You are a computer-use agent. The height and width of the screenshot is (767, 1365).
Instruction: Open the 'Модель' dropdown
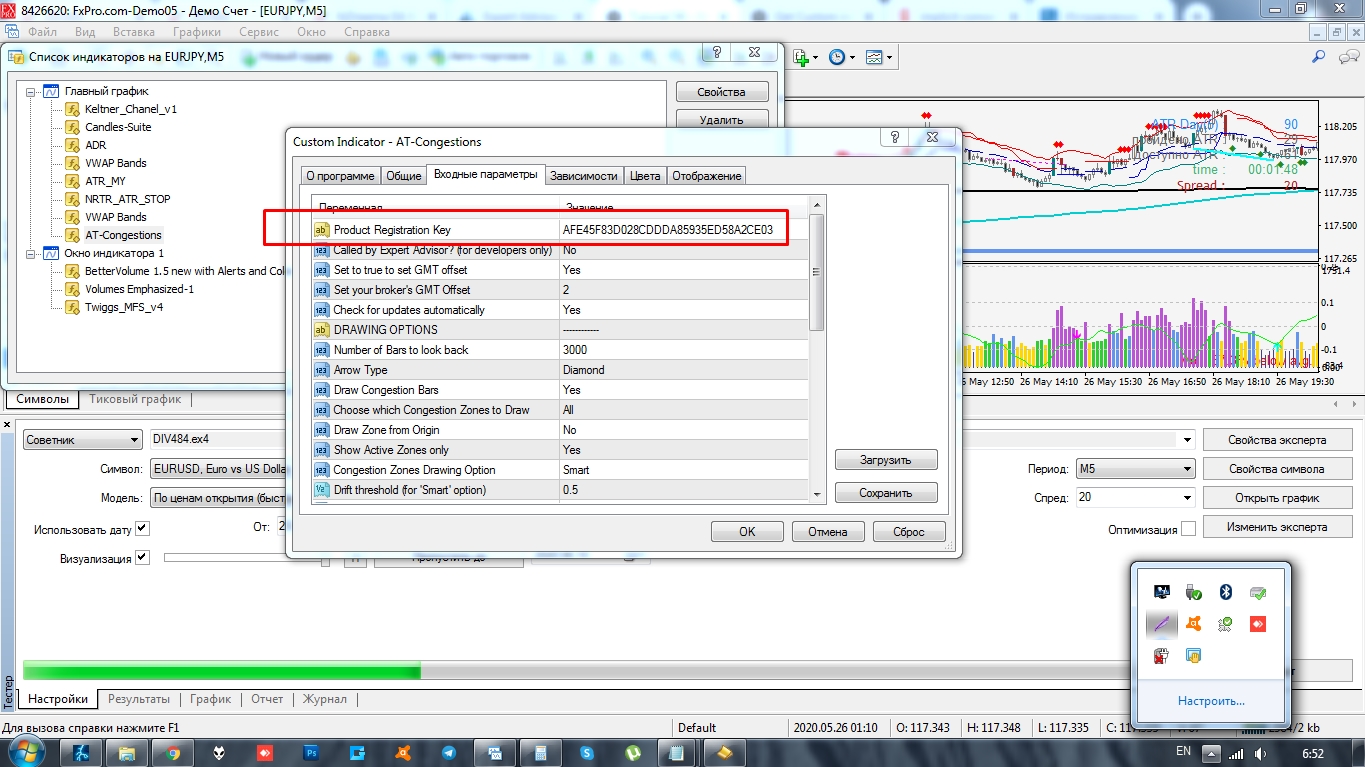(x=218, y=498)
